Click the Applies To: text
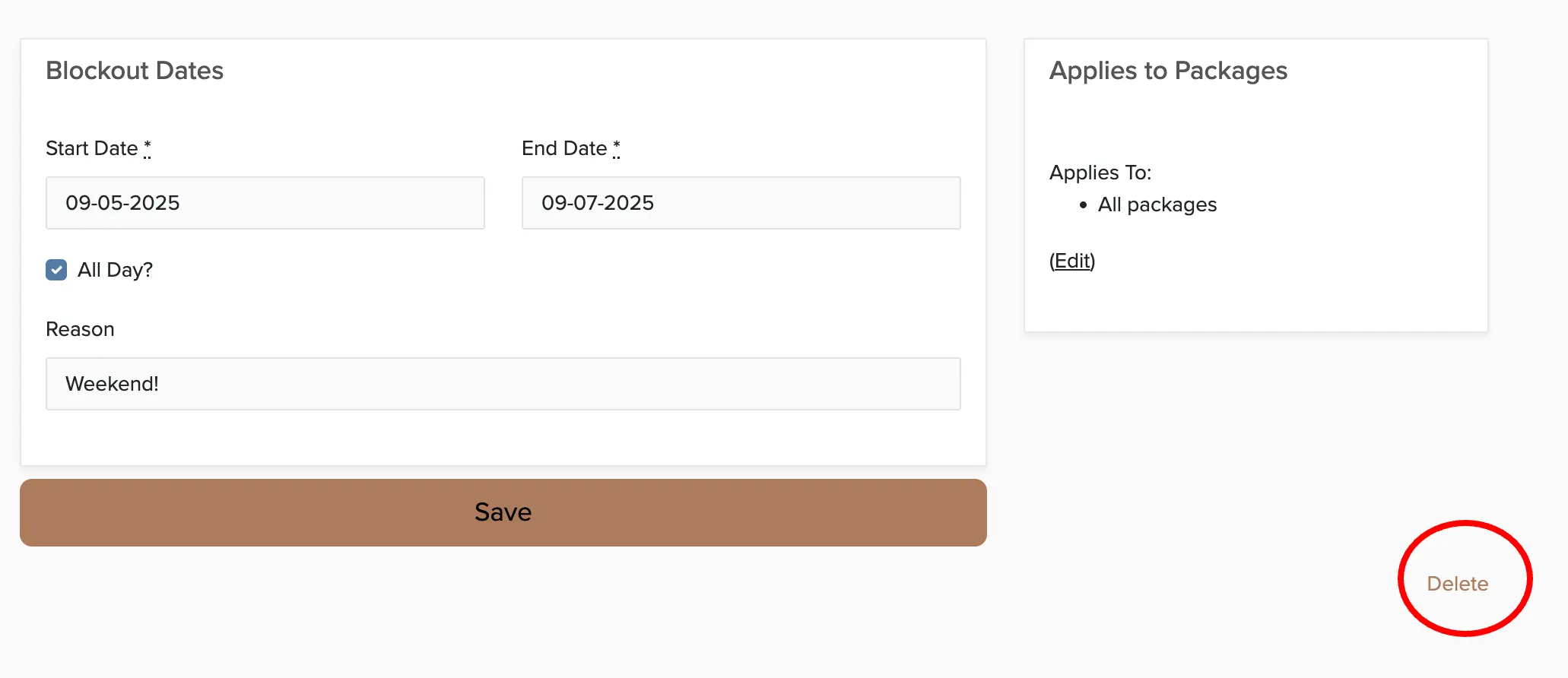1568x678 pixels. click(x=1100, y=173)
